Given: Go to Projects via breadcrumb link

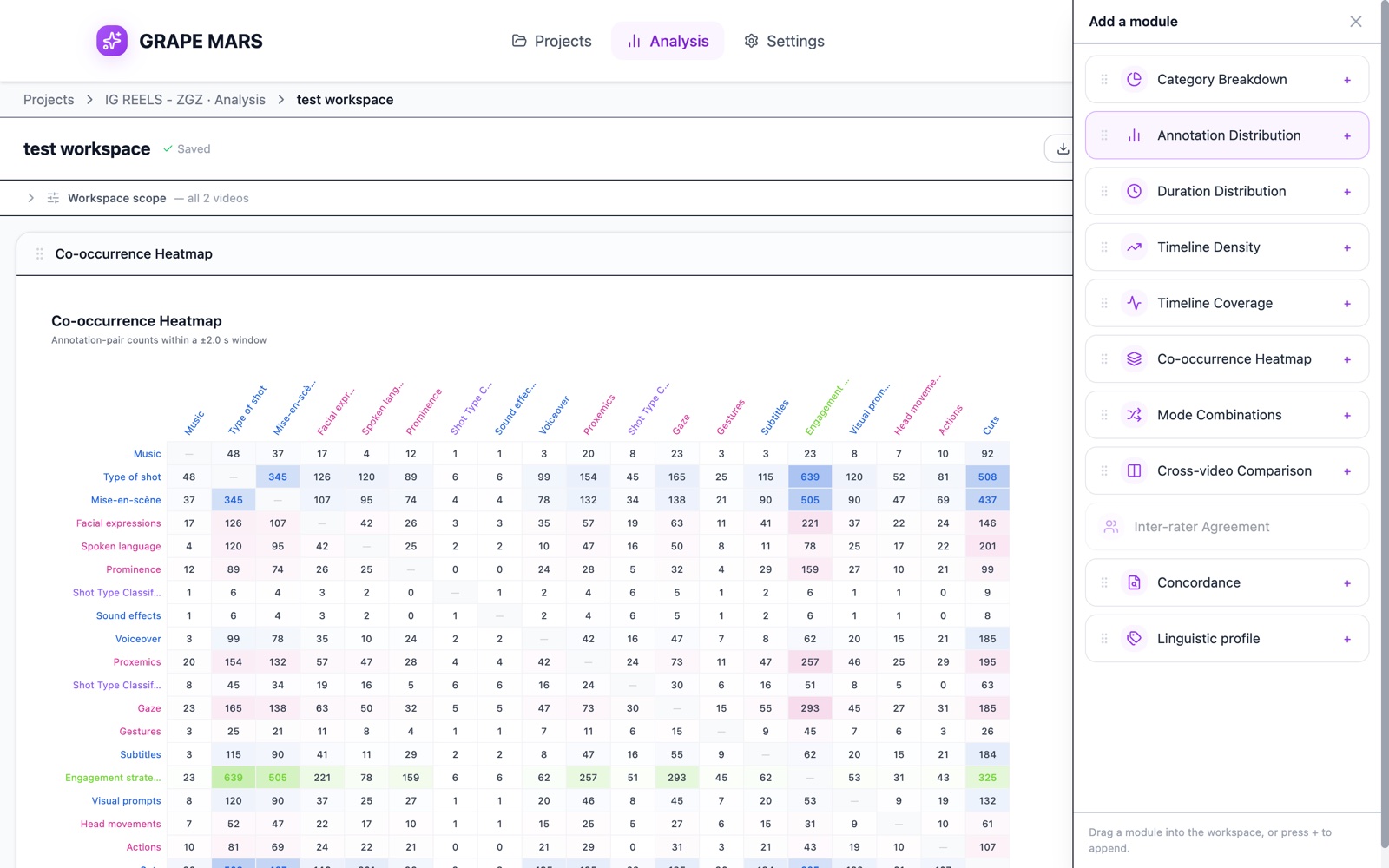Looking at the screenshot, I should [x=49, y=100].
